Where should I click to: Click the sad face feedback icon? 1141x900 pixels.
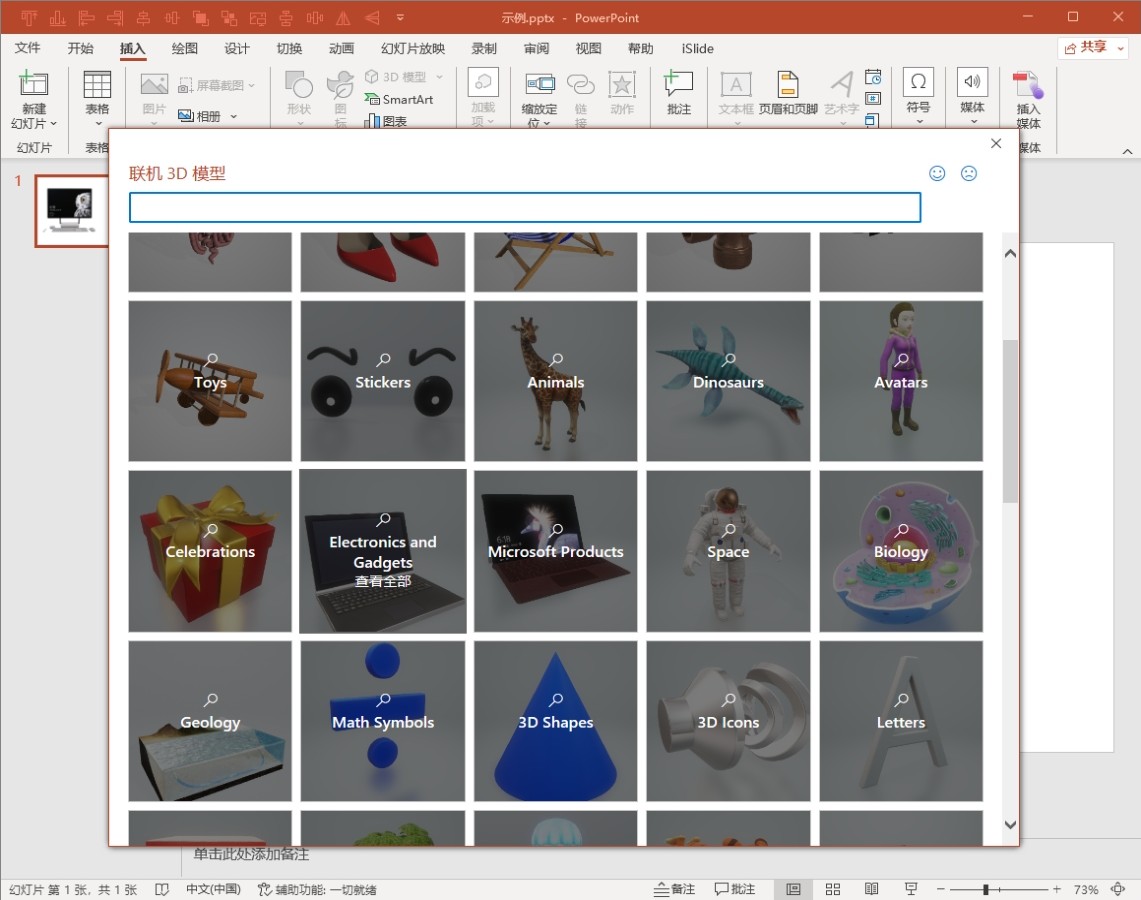[968, 173]
